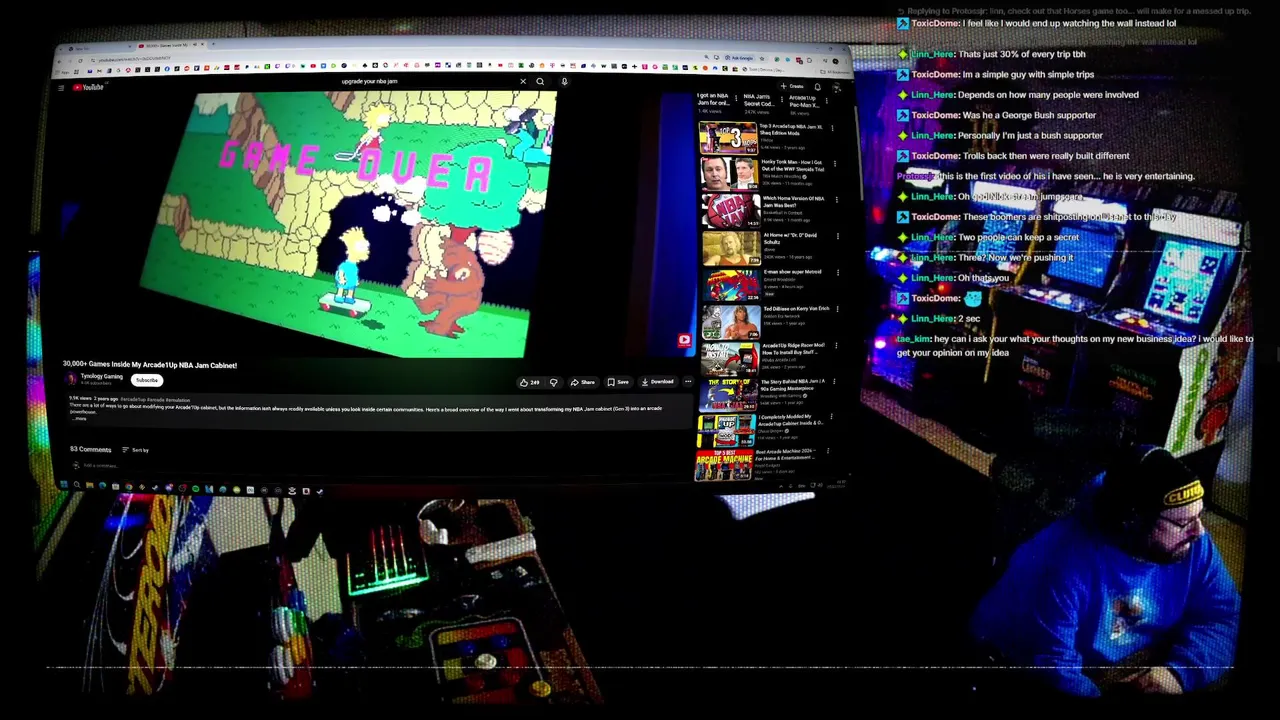Click the red YouTube icon beside the player
Screen dimensions: 1280x720
pos(684,340)
